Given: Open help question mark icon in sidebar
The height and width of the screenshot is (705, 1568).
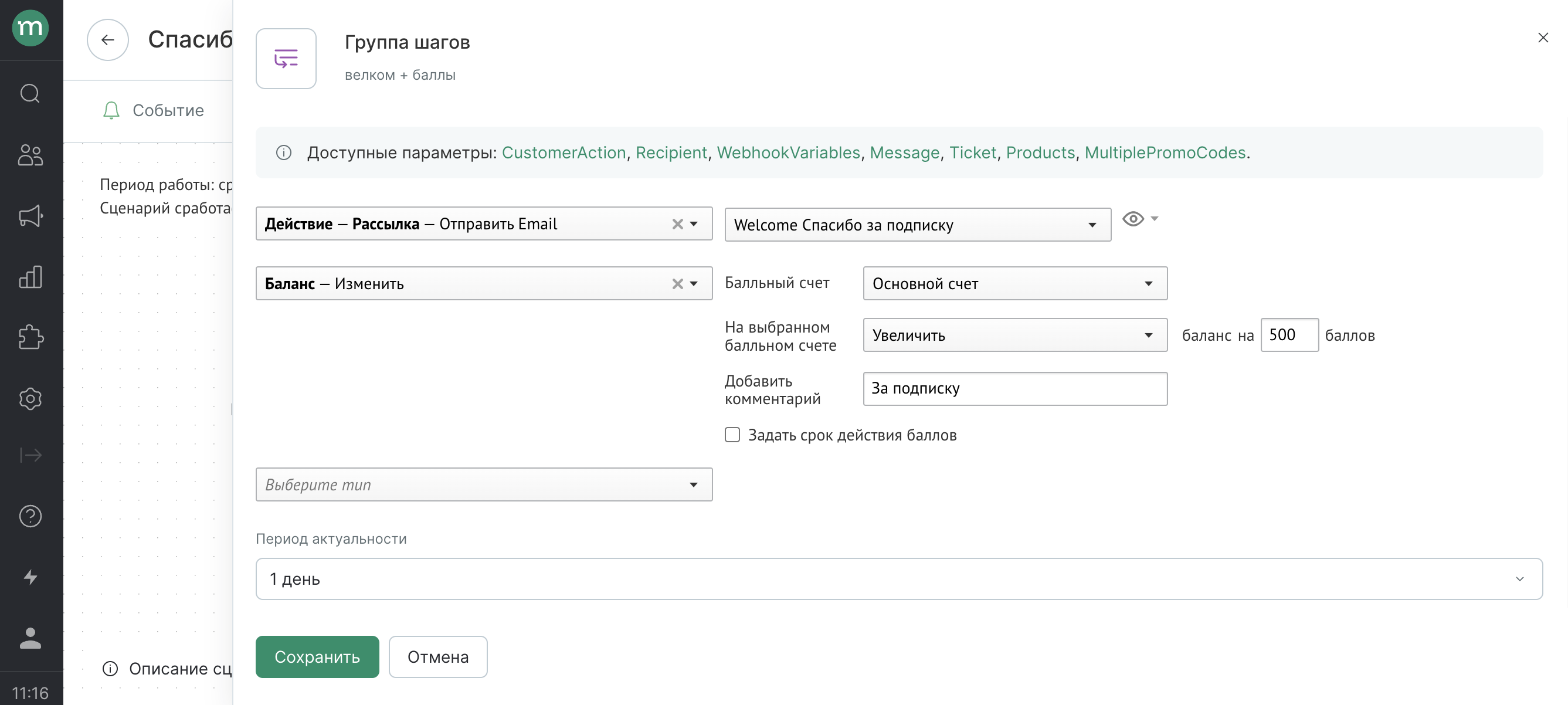Looking at the screenshot, I should point(30,516).
